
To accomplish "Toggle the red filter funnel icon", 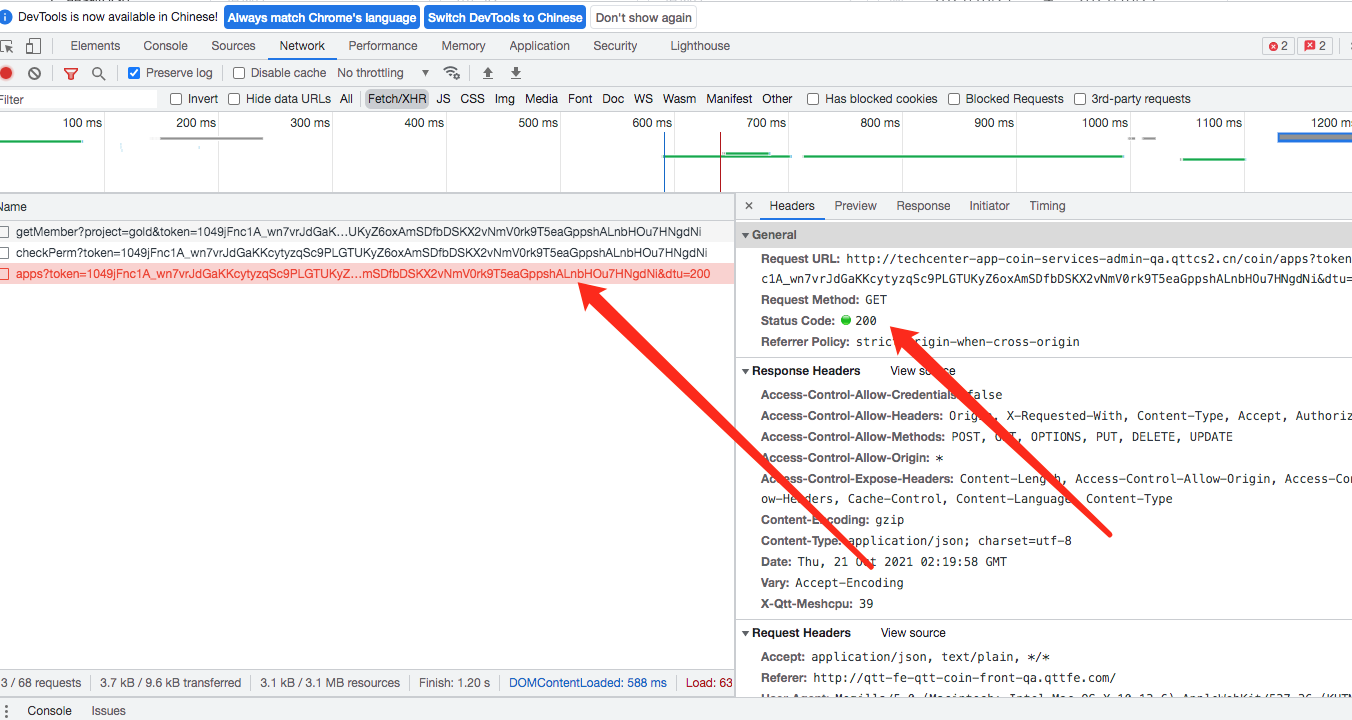I will 71,73.
